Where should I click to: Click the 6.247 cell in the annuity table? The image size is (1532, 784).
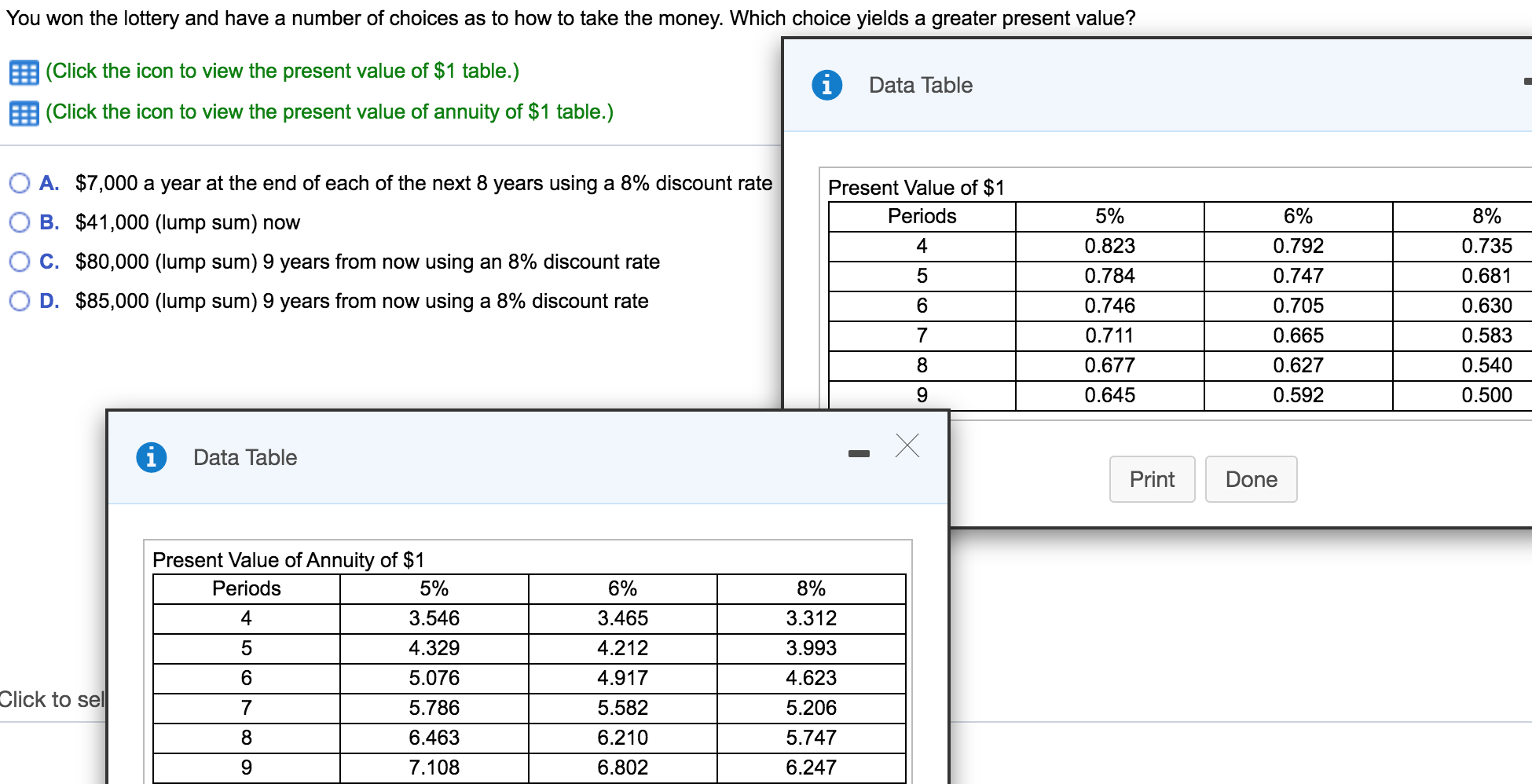coord(812,768)
